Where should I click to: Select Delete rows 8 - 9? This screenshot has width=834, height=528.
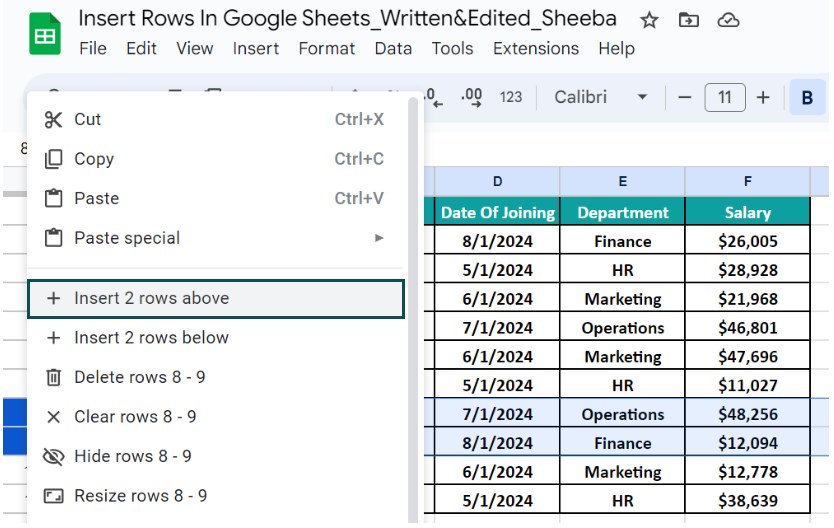point(215,377)
